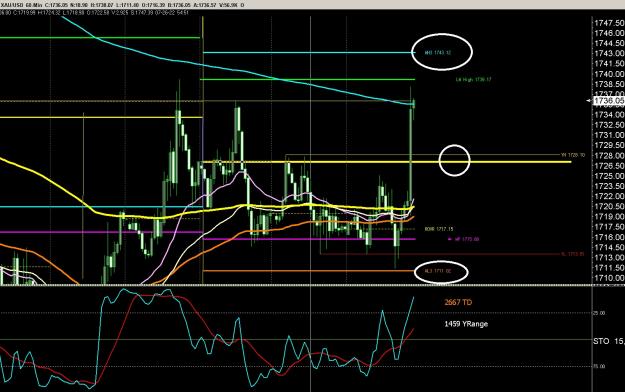The width and height of the screenshot is (625, 392).
Task: Click the 1731.00 price axis label
Action: [609, 135]
